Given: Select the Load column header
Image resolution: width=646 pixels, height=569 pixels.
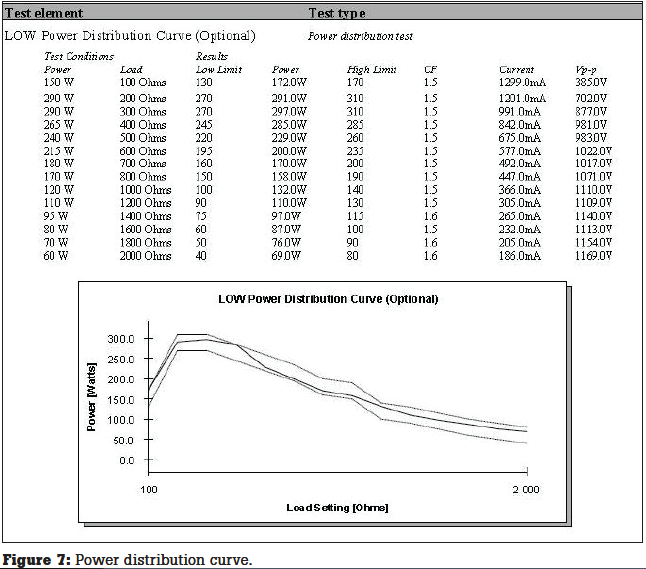Looking at the screenshot, I should [130, 69].
